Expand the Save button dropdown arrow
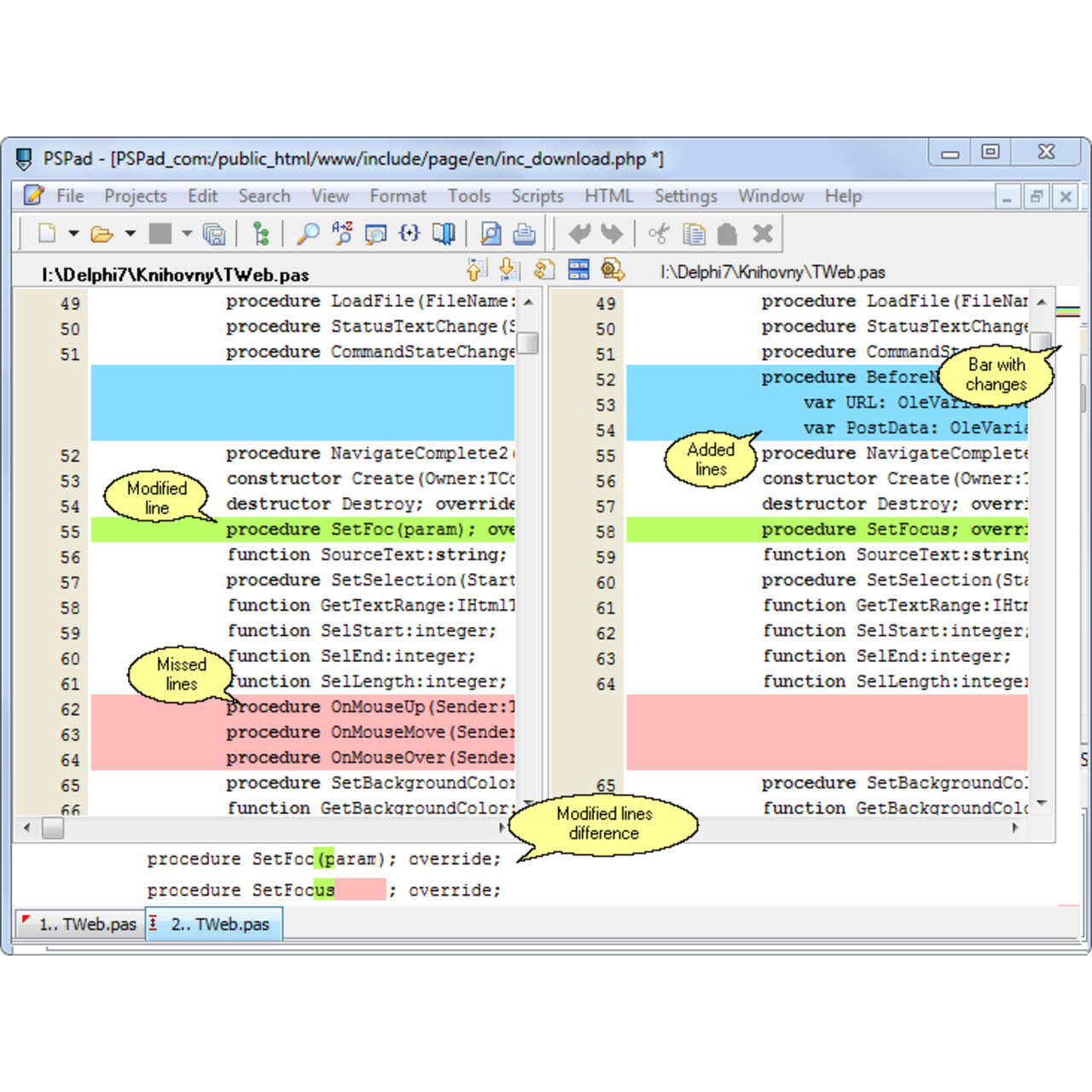The image size is (1092, 1092). pyautogui.click(x=187, y=233)
